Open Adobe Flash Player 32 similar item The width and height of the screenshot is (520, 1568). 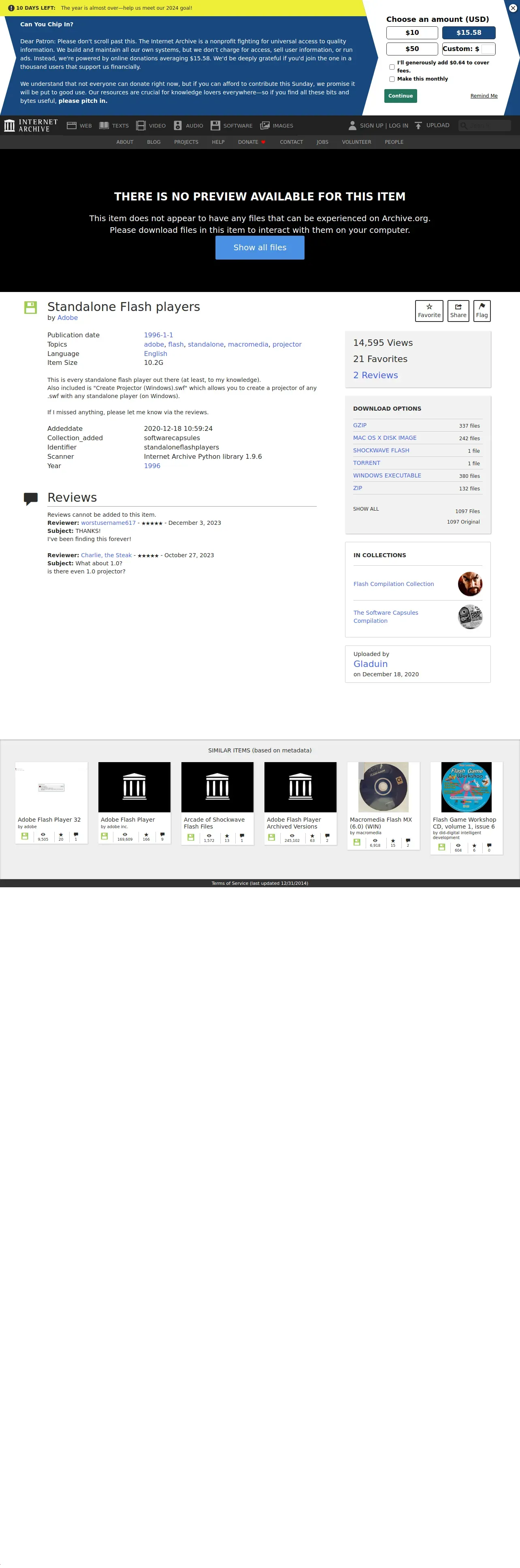click(51, 803)
